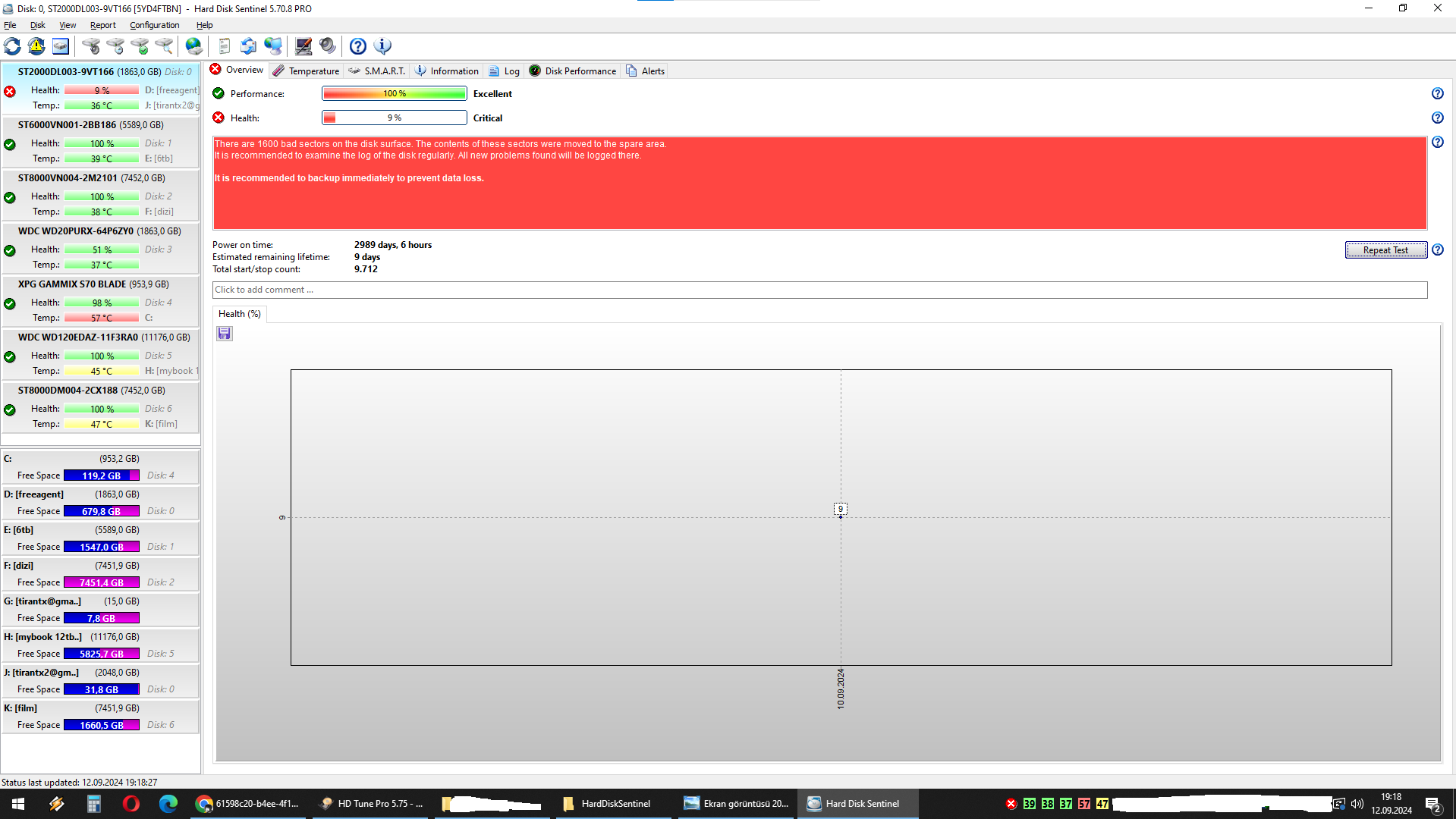Open the Disk menu

point(38,25)
